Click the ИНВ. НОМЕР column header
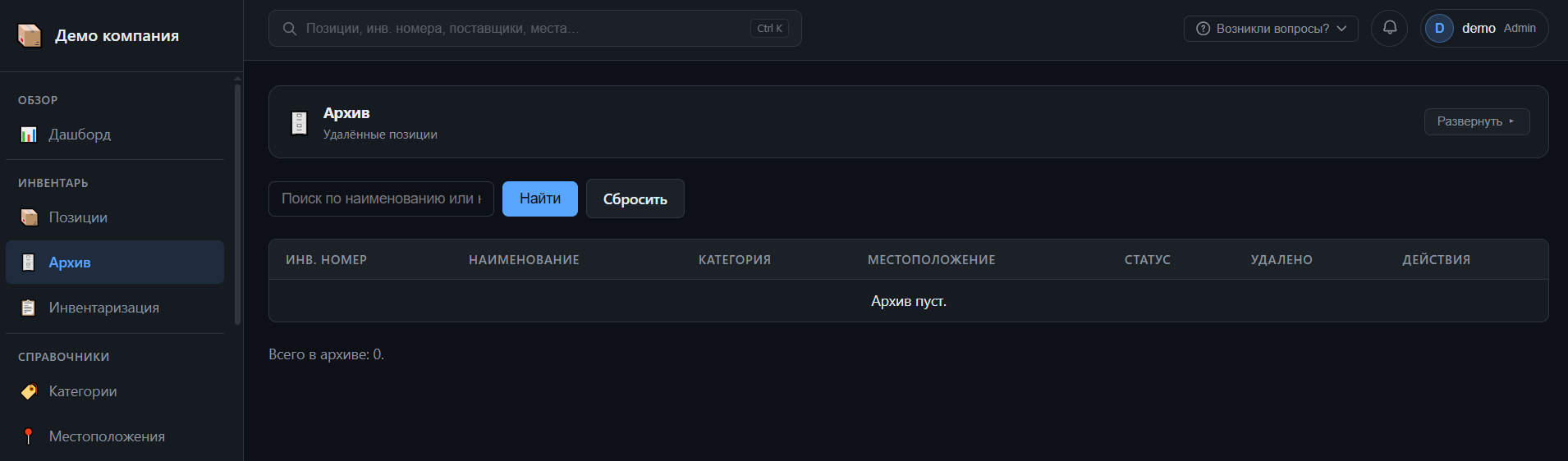 pyautogui.click(x=327, y=260)
